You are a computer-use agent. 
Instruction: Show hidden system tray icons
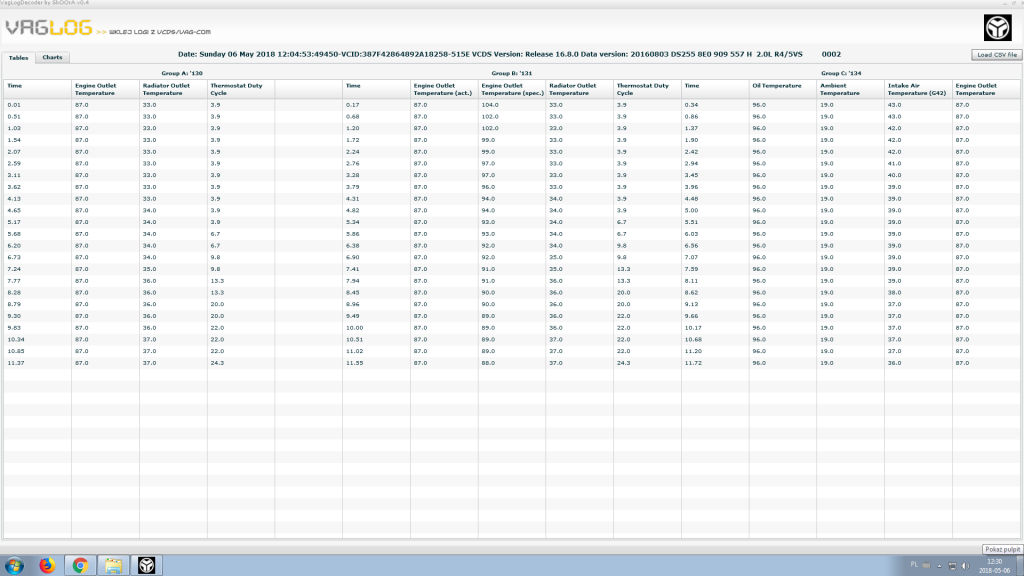coord(939,566)
